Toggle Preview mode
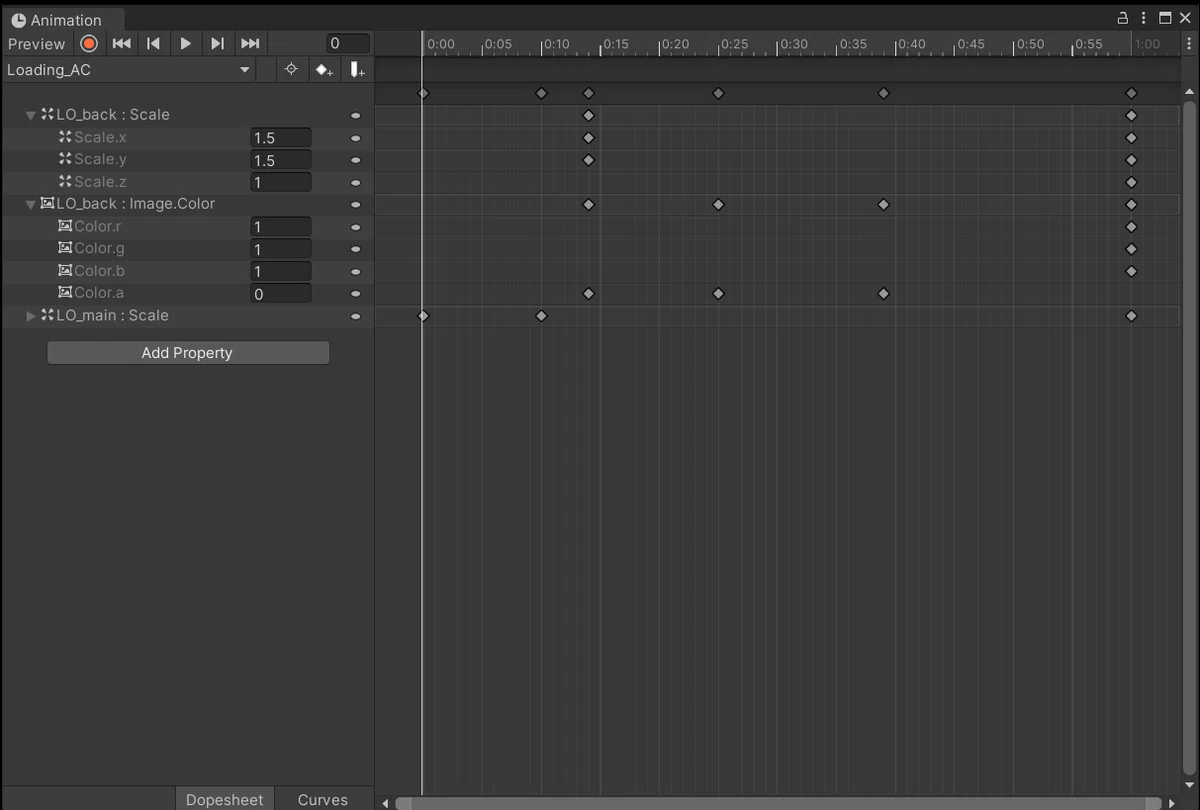The height and width of the screenshot is (810, 1200). 36,43
